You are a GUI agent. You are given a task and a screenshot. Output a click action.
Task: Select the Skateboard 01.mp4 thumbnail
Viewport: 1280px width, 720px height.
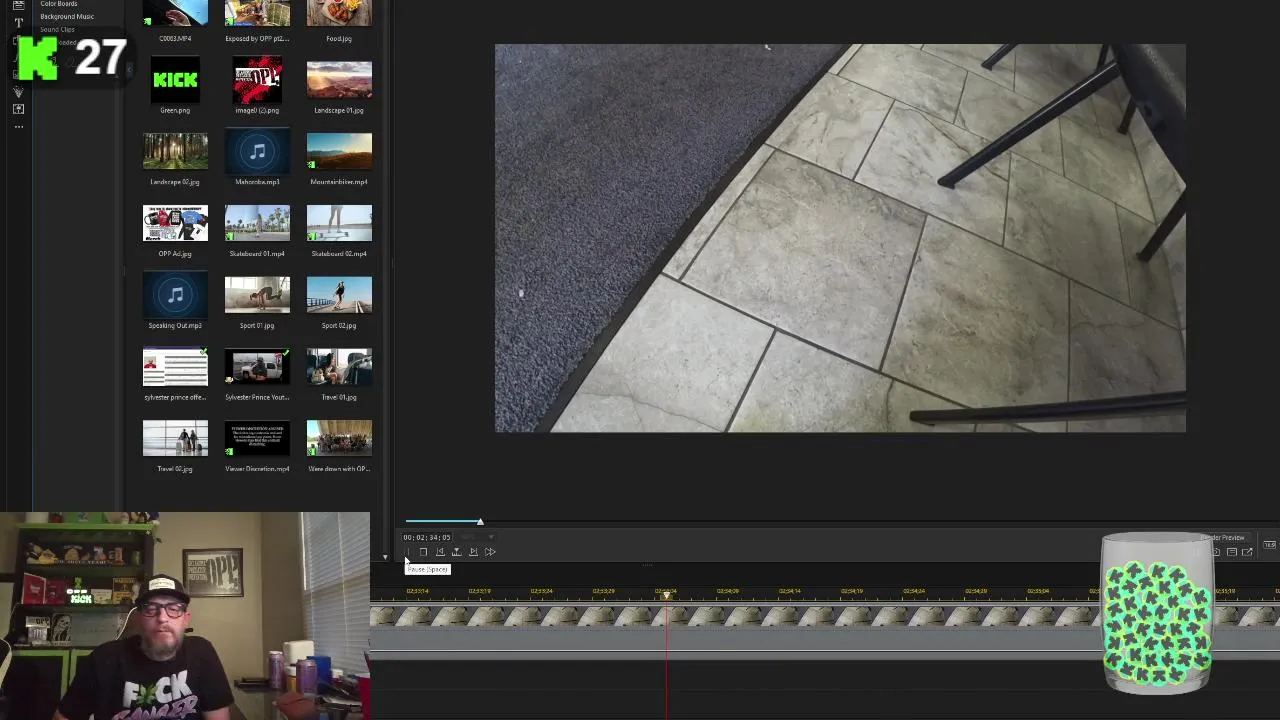click(x=257, y=224)
